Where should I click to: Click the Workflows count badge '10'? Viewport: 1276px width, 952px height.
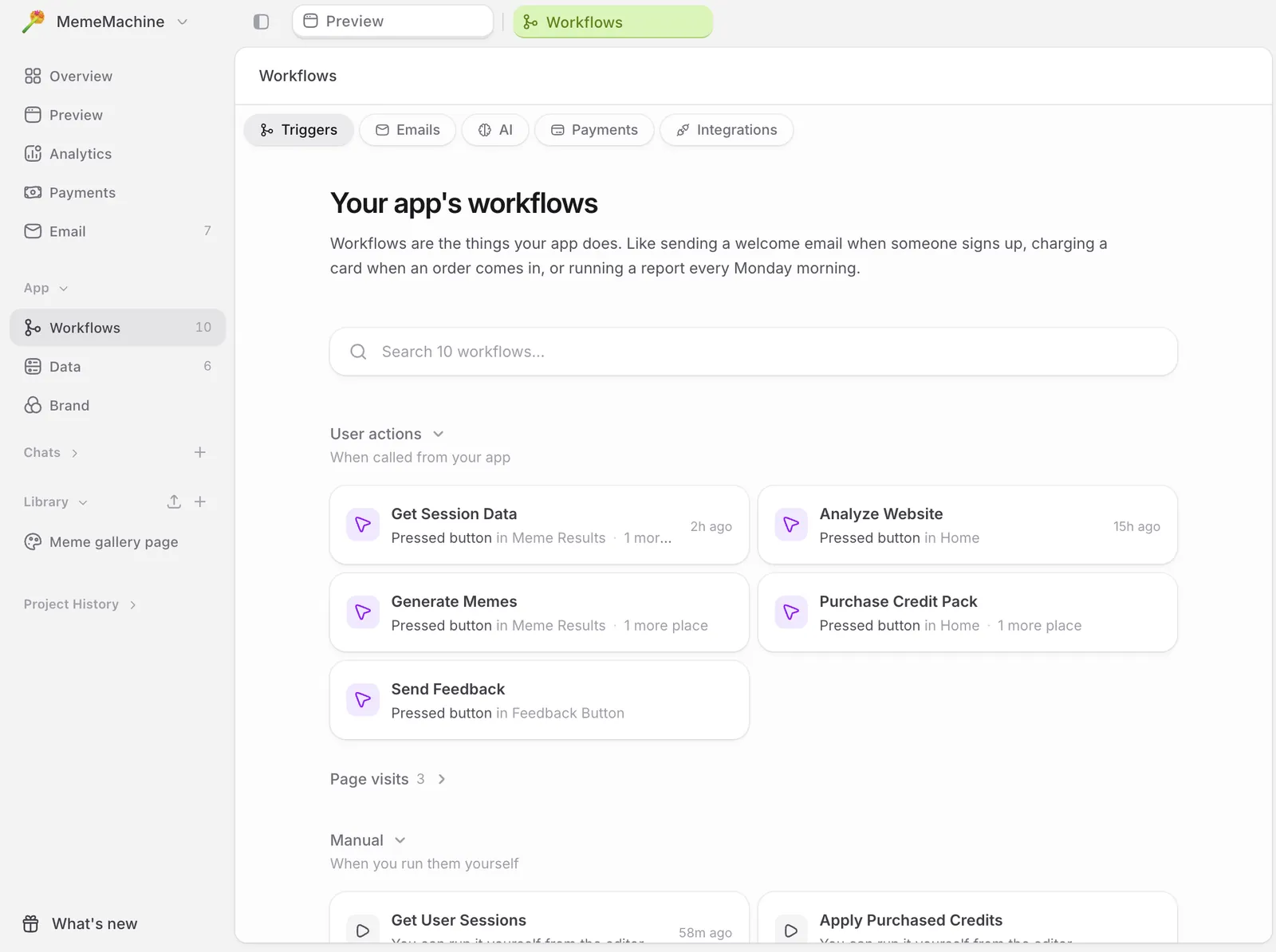pyautogui.click(x=203, y=327)
